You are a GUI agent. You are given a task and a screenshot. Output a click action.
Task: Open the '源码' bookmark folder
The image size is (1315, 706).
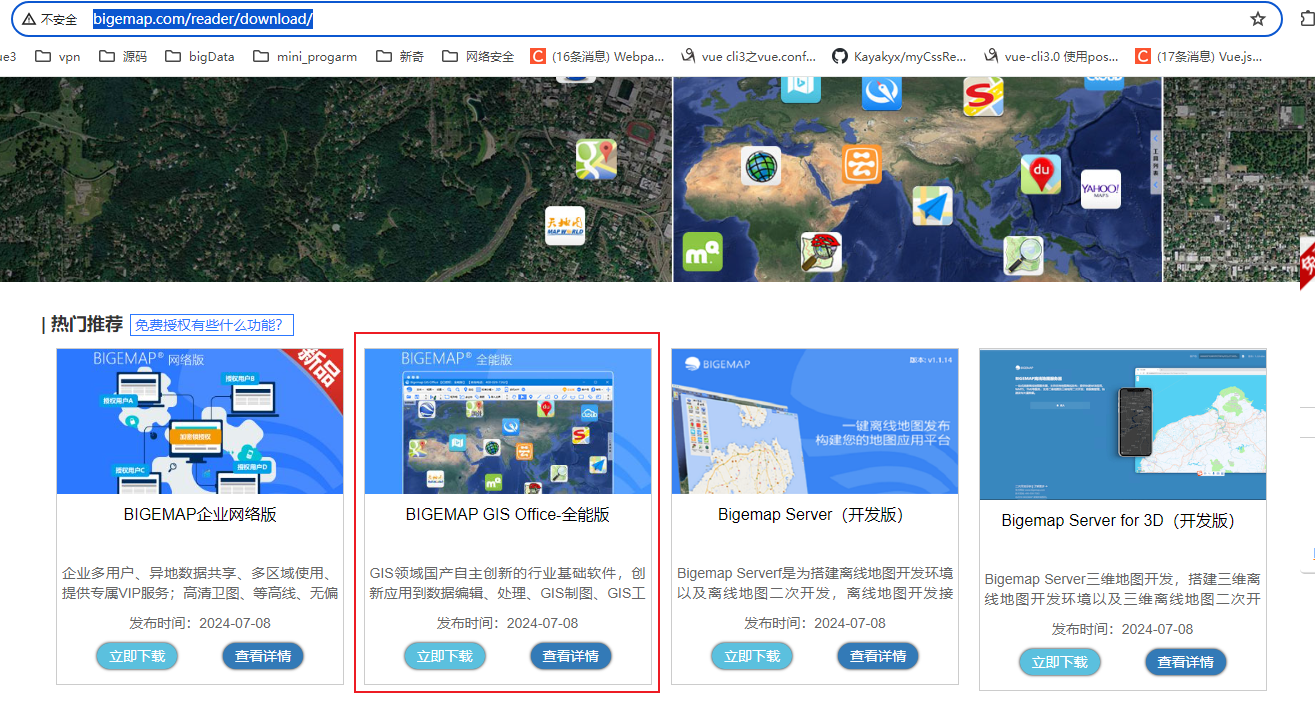(123, 57)
